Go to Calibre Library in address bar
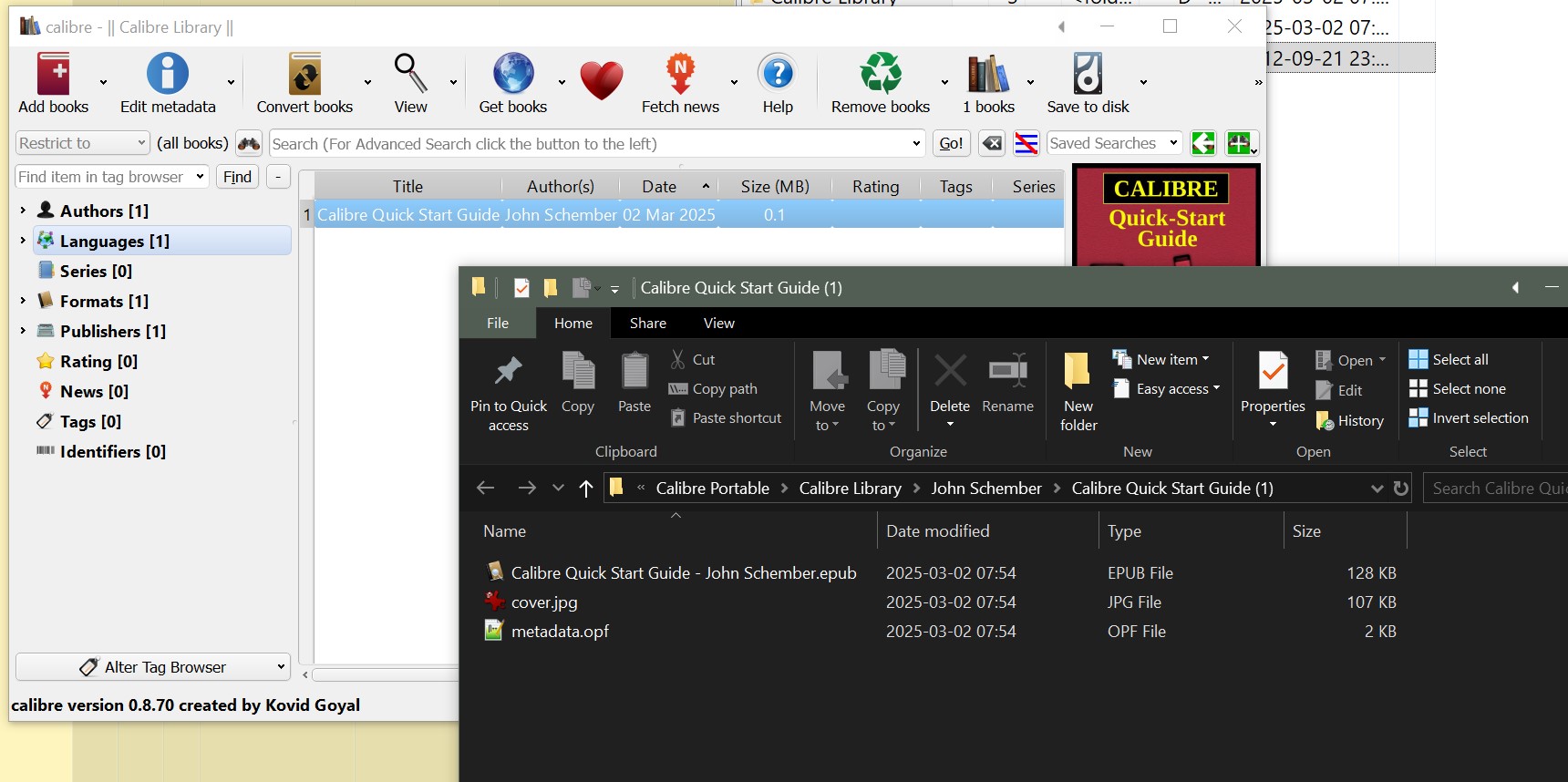 click(851, 489)
